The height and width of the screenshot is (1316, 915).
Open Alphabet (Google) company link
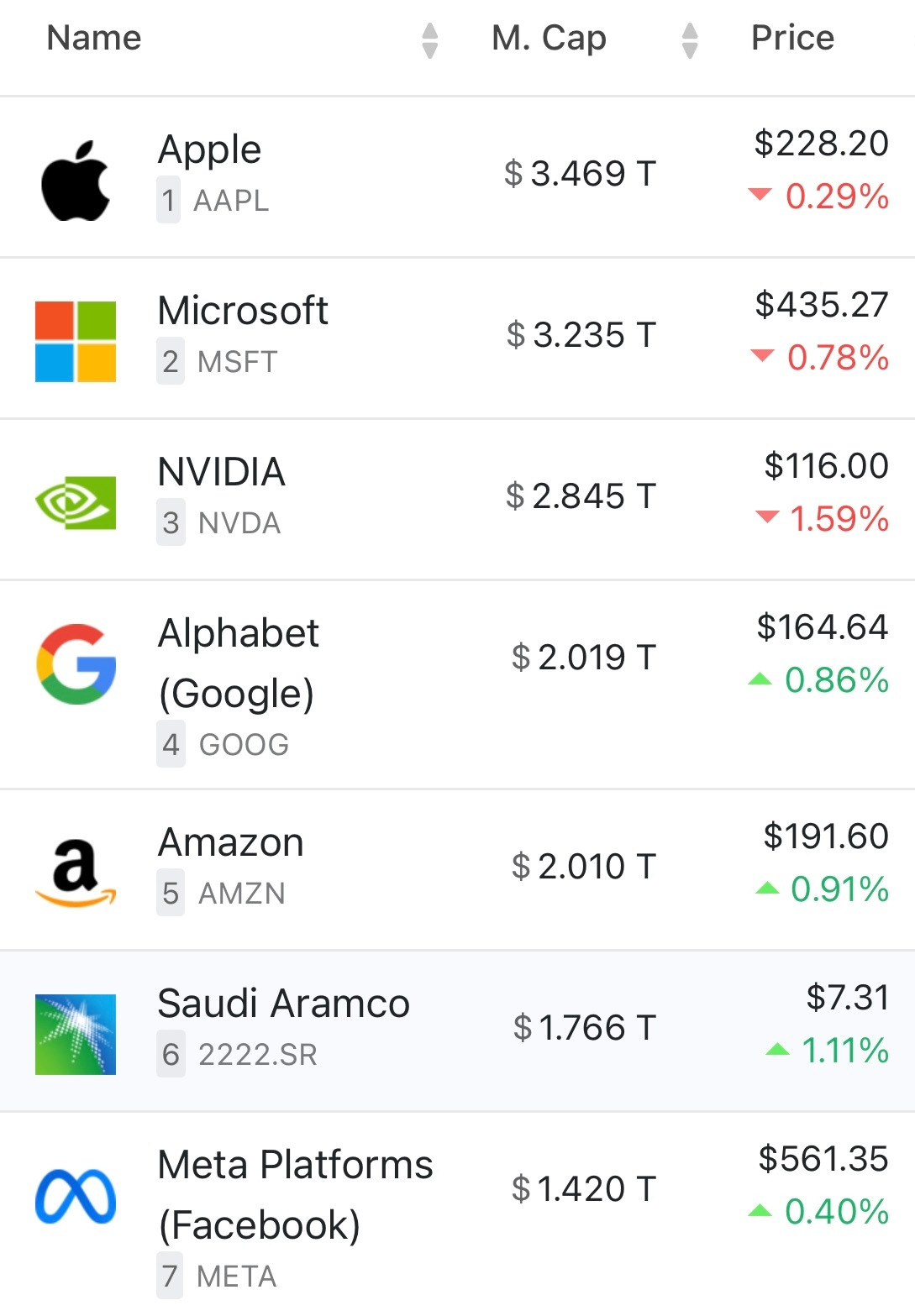(x=239, y=663)
